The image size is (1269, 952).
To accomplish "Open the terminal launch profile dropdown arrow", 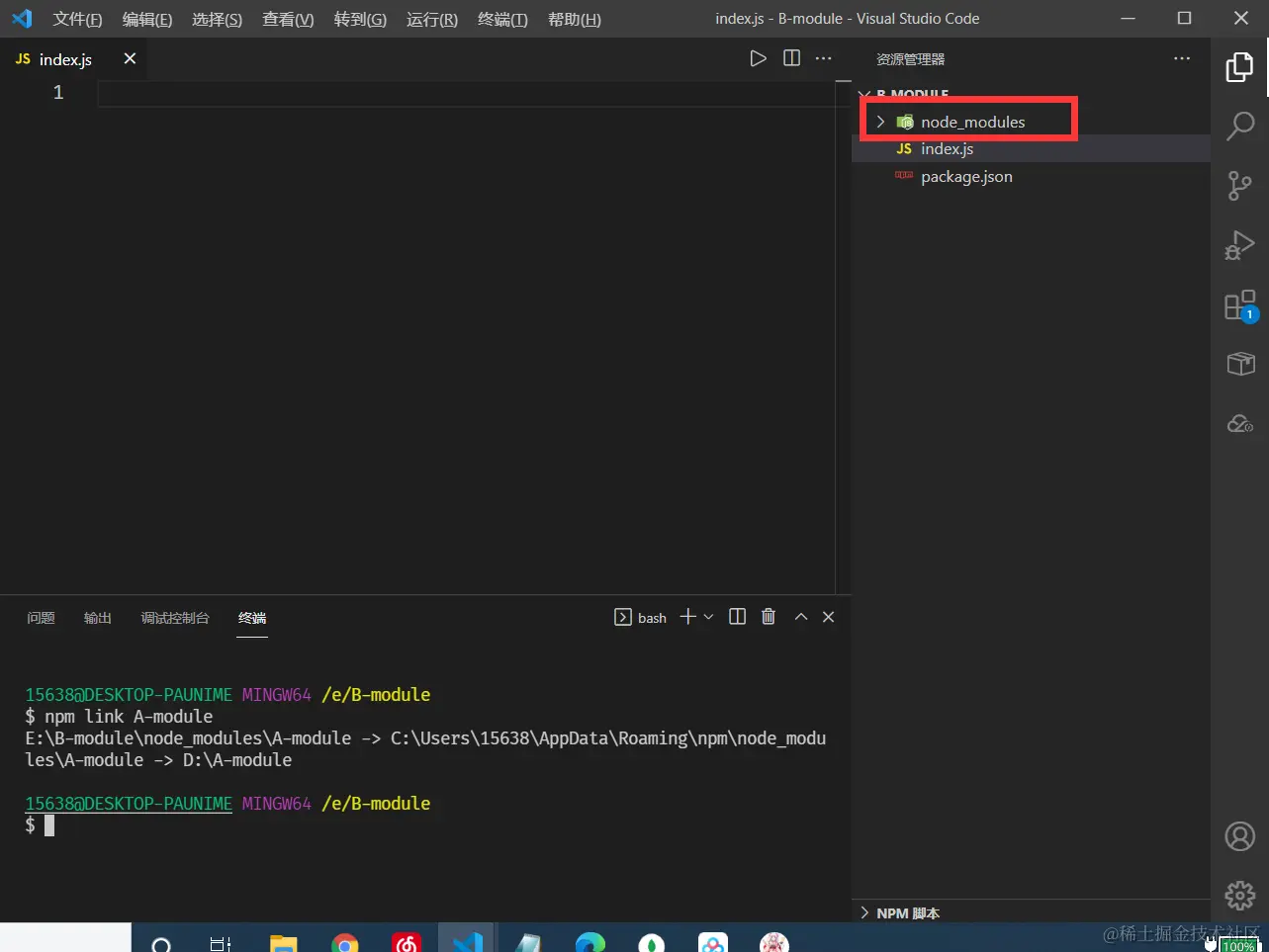I will (708, 617).
